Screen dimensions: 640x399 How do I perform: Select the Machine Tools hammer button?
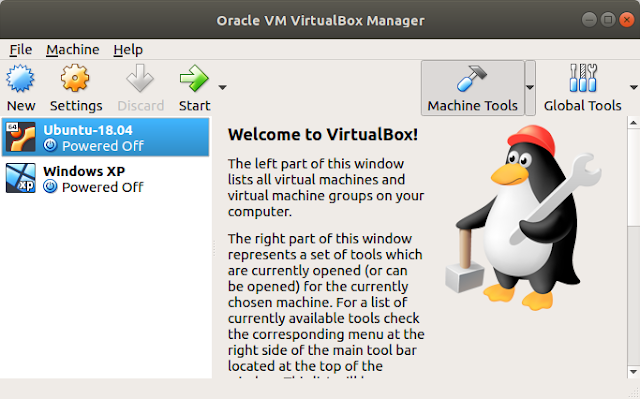pyautogui.click(x=472, y=88)
